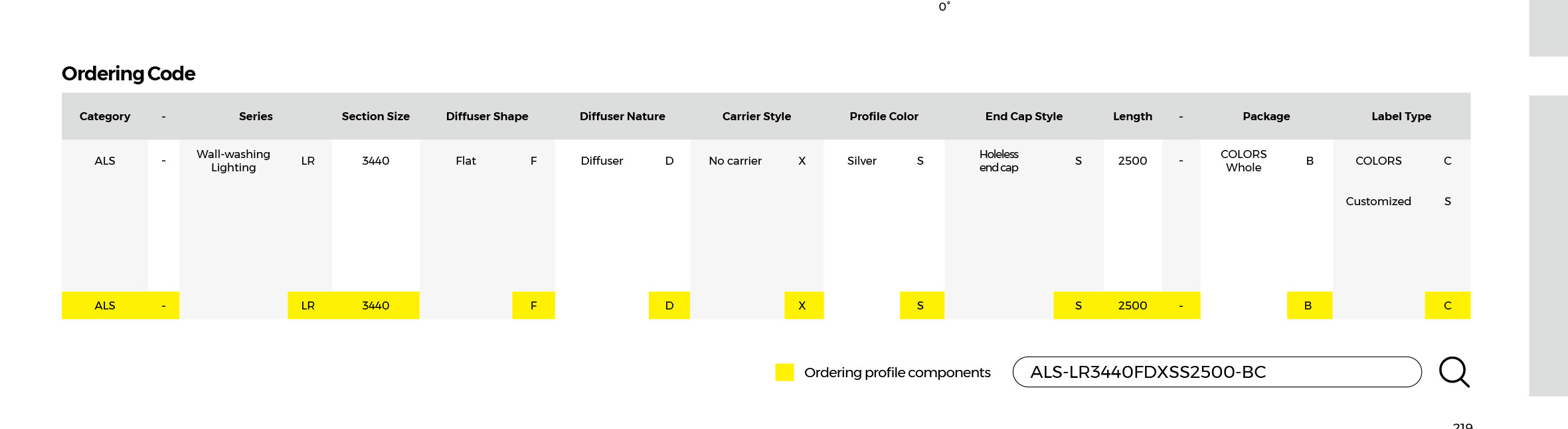
Task: Click the End Cap Style header
Action: [1023, 116]
